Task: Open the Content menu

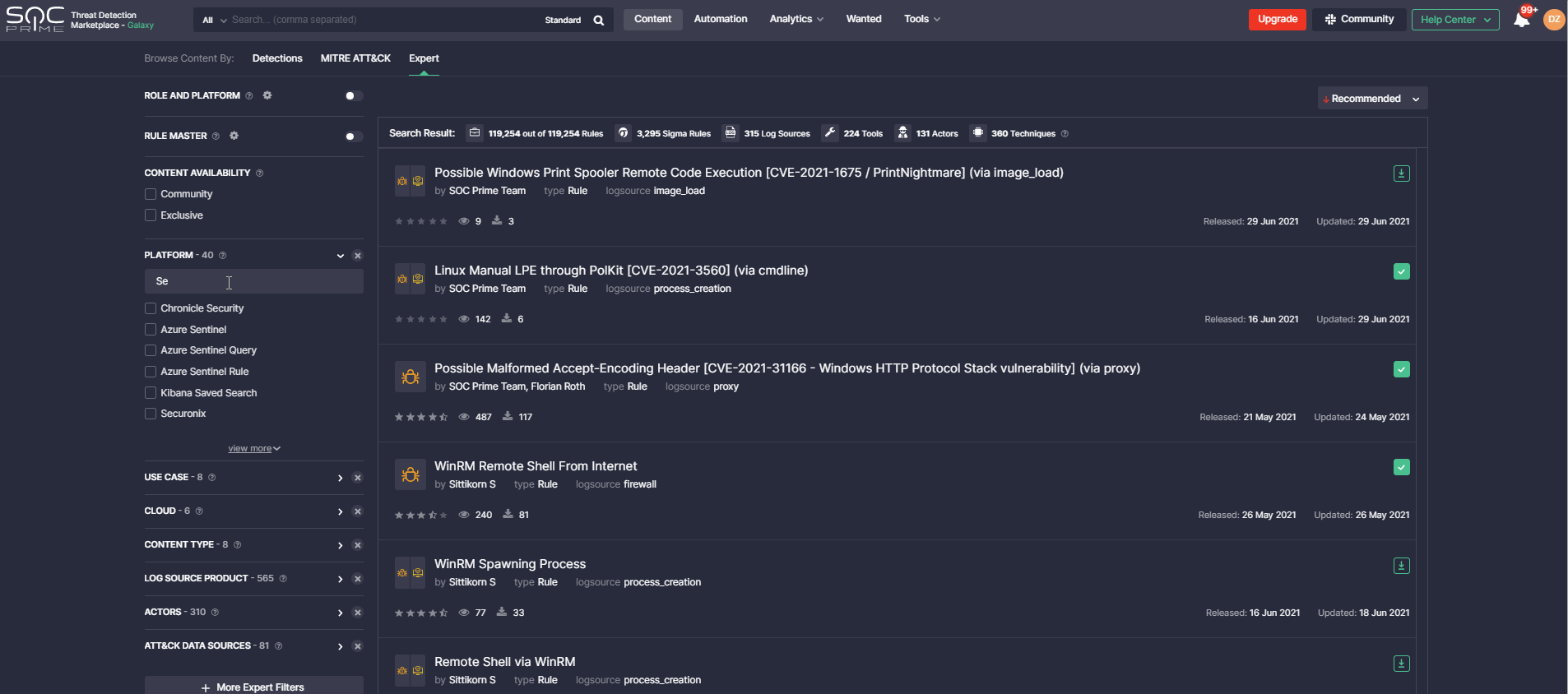Action: coord(652,19)
